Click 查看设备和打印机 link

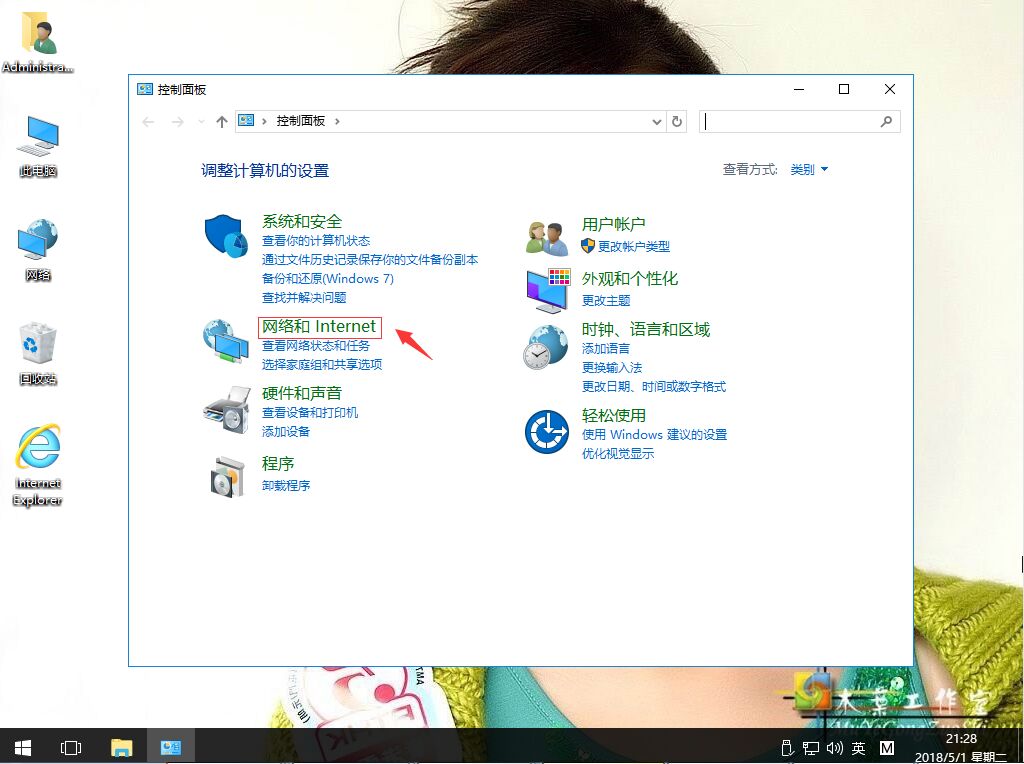pos(310,413)
